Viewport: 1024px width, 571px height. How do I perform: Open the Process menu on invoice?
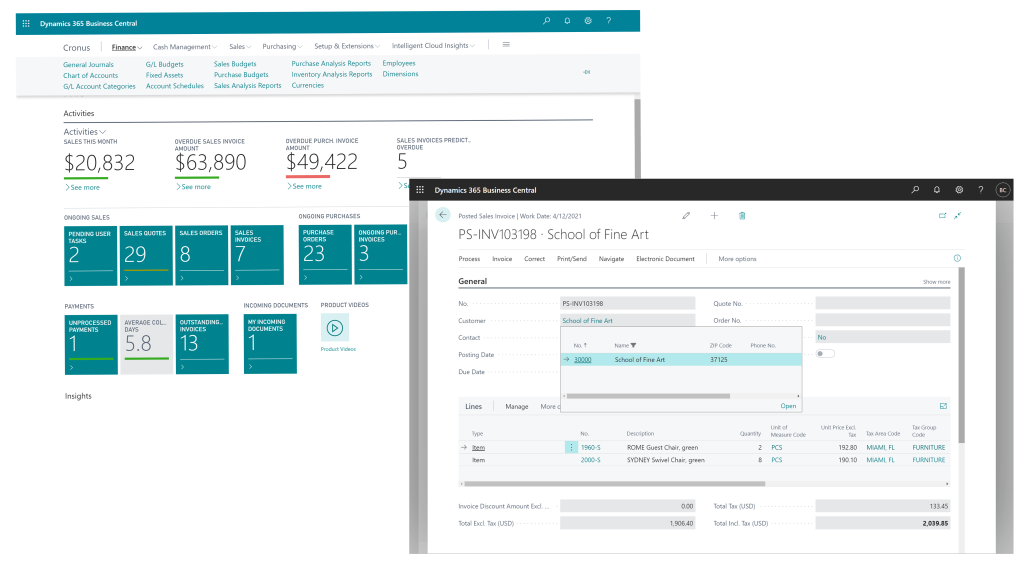(469, 259)
